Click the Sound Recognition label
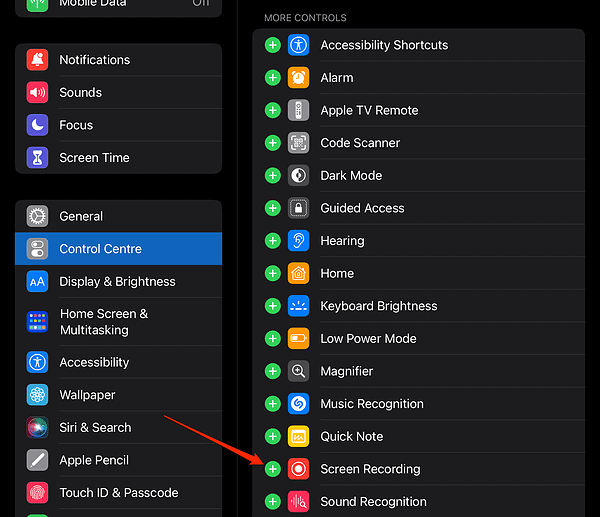 tap(373, 502)
